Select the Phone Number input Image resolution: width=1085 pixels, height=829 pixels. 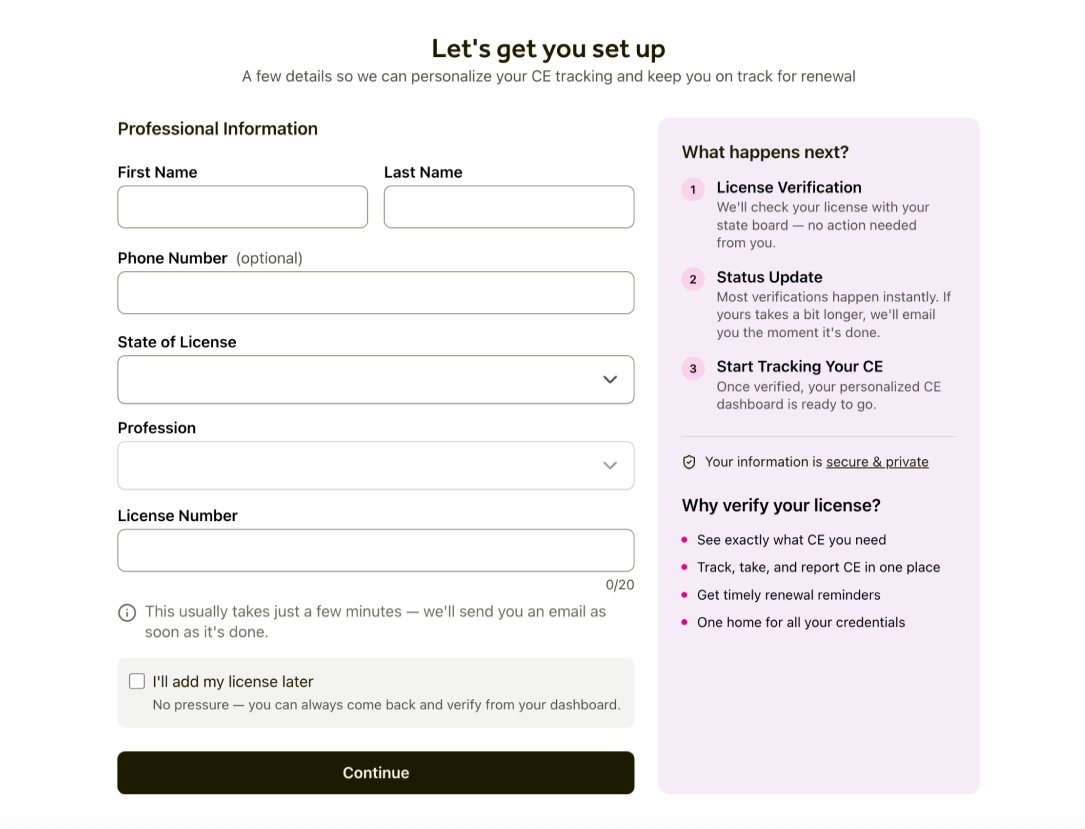point(375,293)
